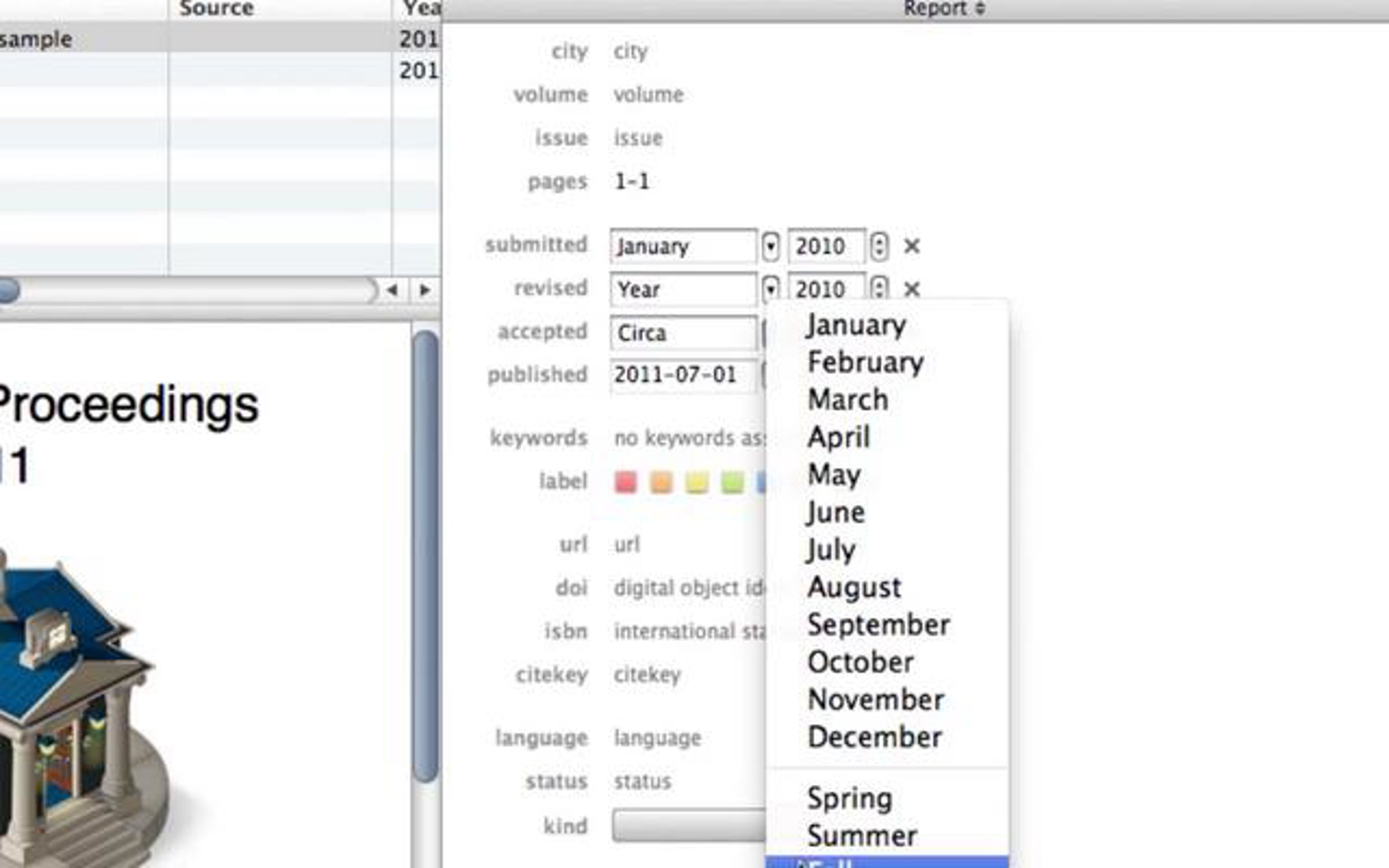Clear the submitted date with X icon

click(x=912, y=246)
